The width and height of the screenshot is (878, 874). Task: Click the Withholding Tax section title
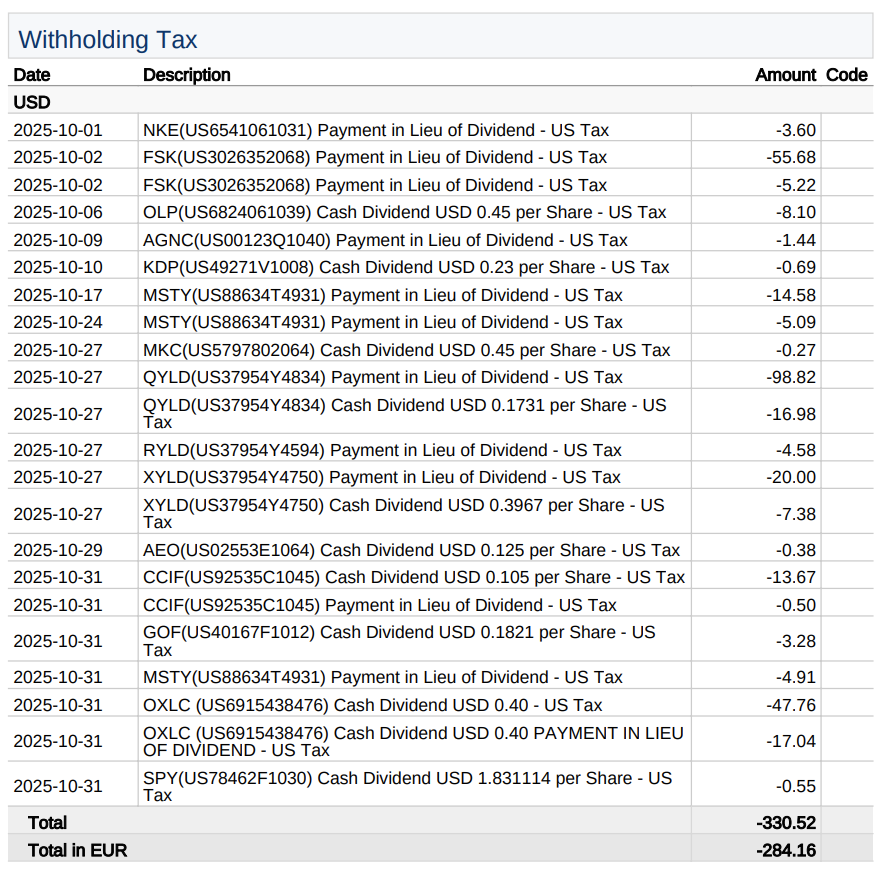click(x=108, y=40)
